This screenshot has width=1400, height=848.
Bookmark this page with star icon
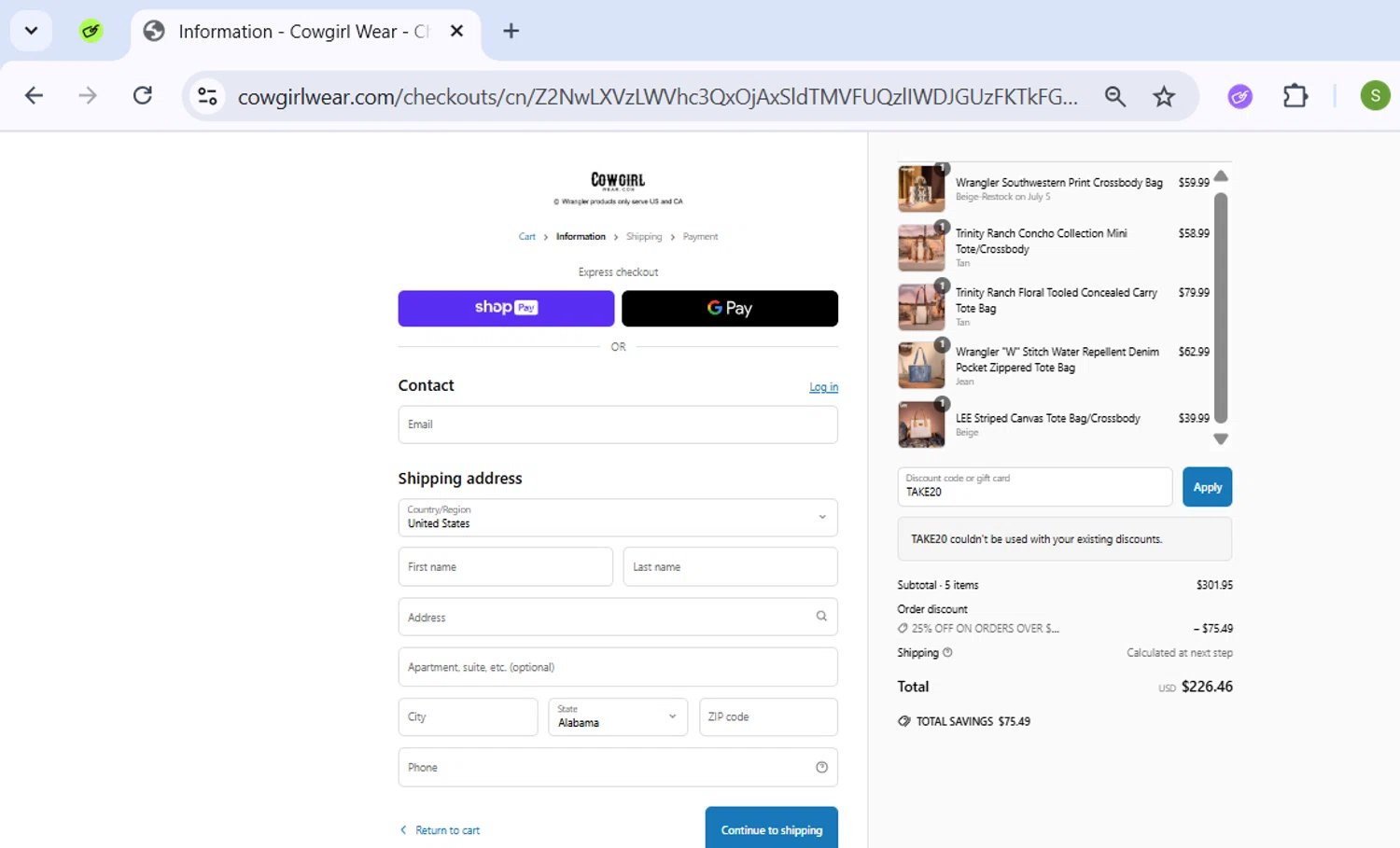1164,96
